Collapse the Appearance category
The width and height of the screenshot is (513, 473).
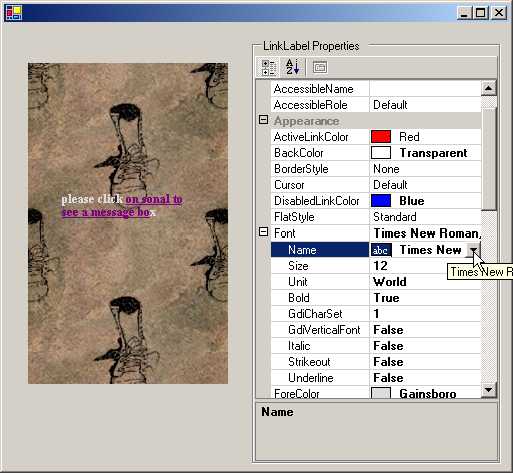[263, 120]
